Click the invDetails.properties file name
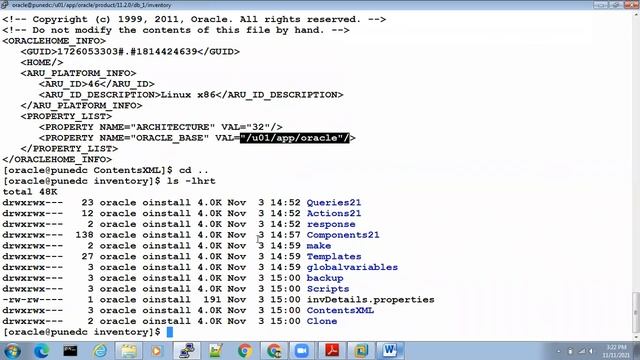640x360 pixels. click(370, 300)
